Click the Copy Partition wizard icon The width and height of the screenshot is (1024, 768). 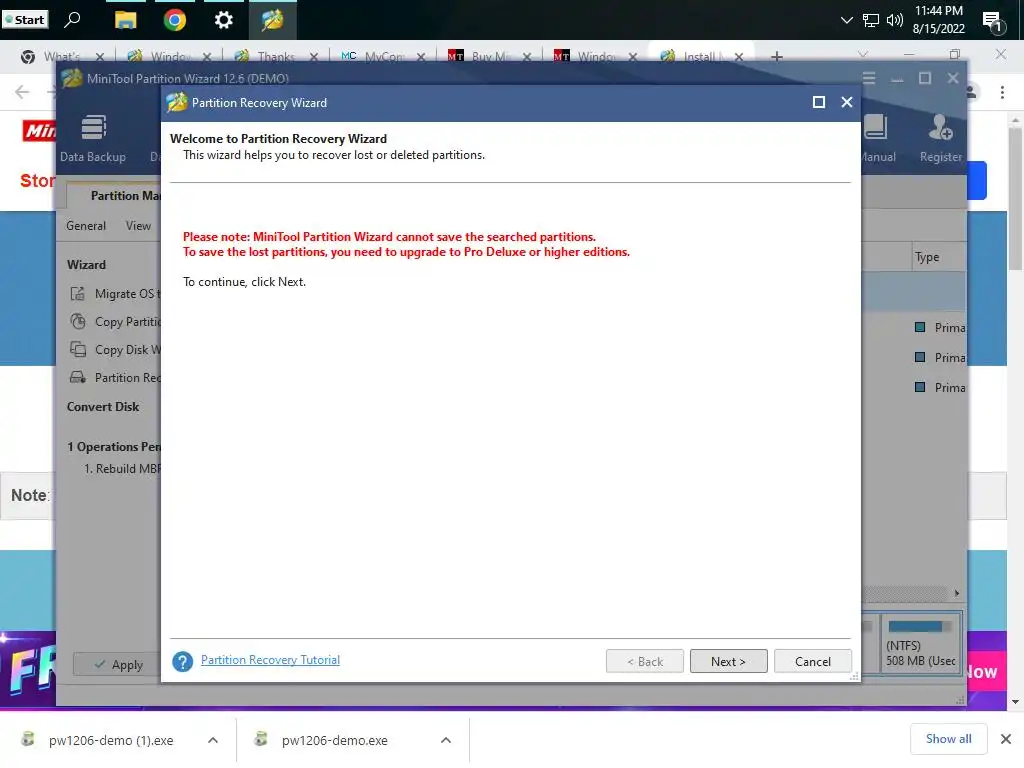tap(78, 321)
